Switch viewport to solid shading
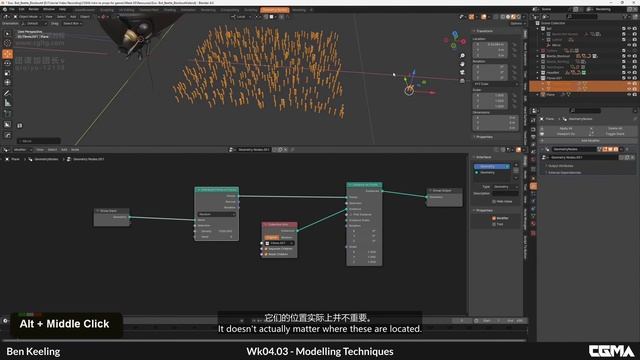The width and height of the screenshot is (640, 360). (x=508, y=17)
